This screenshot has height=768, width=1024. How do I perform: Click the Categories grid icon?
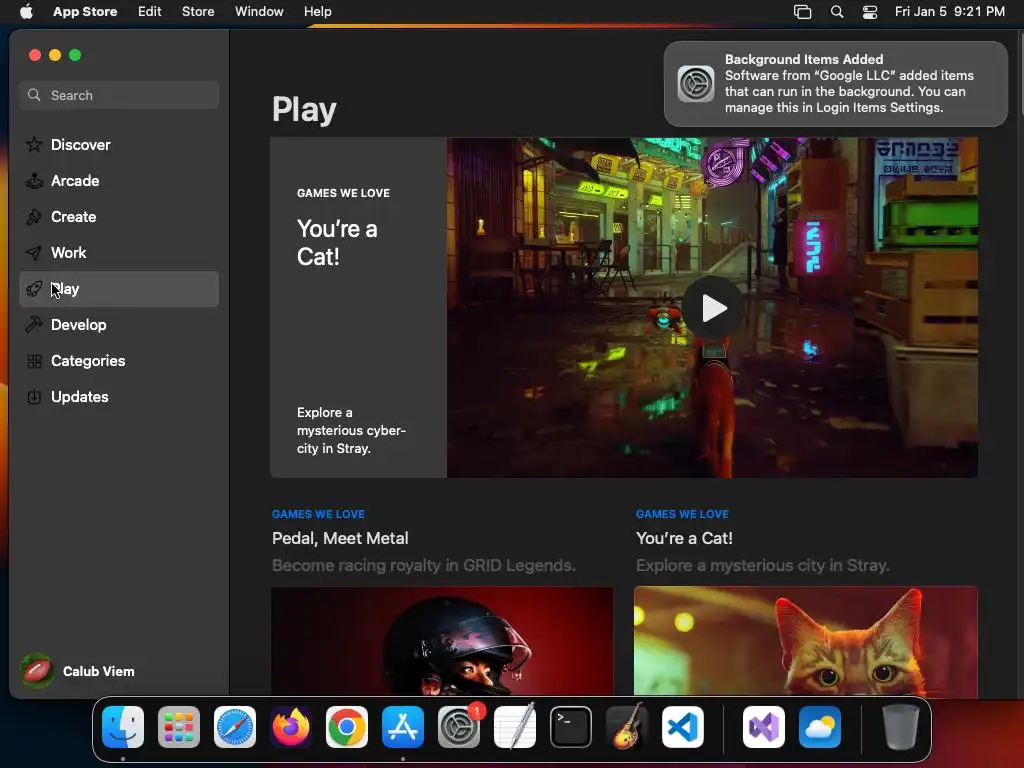coord(34,360)
